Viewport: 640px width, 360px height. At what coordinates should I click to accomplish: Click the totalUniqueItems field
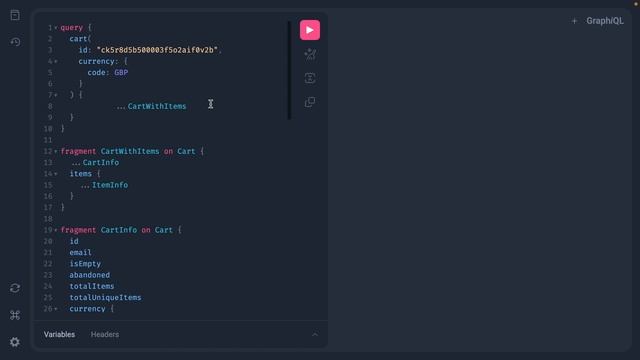[105, 298]
